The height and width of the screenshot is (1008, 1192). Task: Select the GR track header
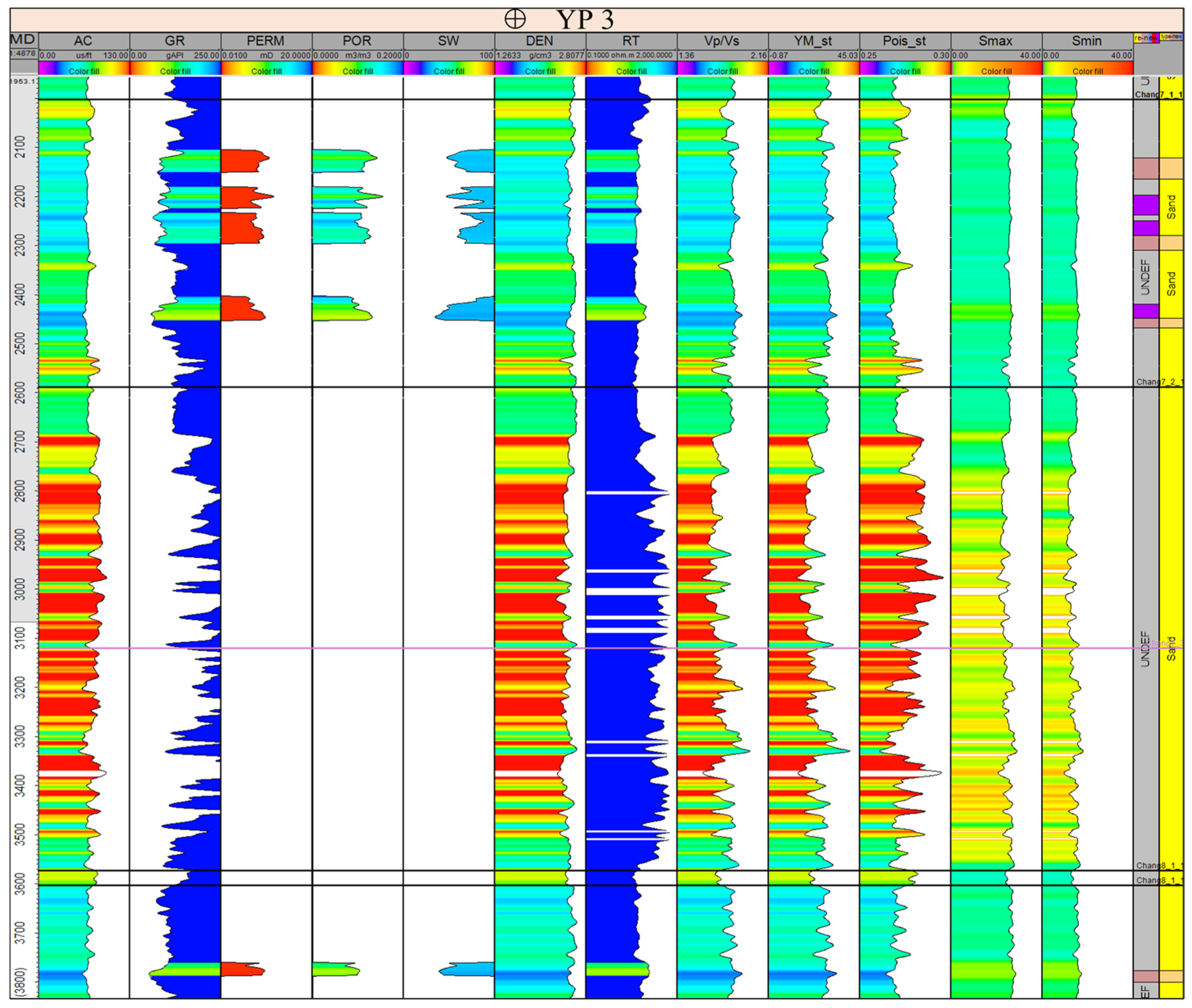click(175, 40)
